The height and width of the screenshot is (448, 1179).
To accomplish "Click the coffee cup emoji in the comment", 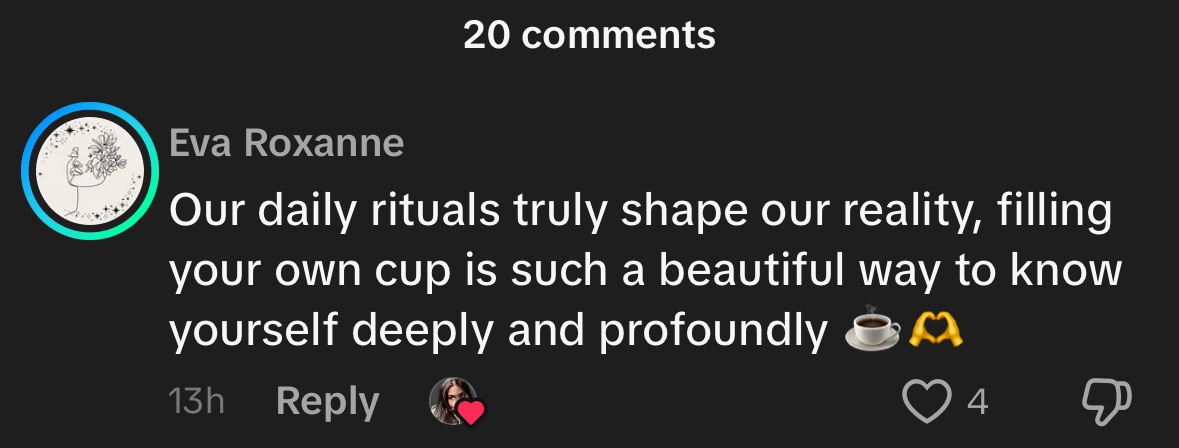I will 872,332.
